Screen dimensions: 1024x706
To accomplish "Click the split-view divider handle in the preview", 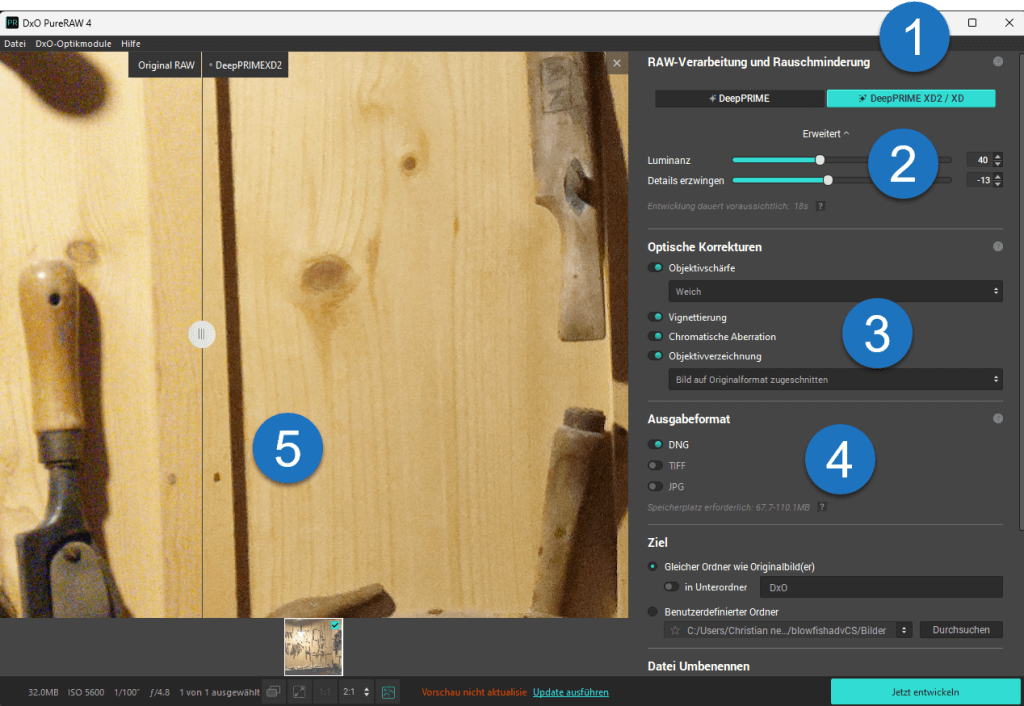I will point(202,334).
